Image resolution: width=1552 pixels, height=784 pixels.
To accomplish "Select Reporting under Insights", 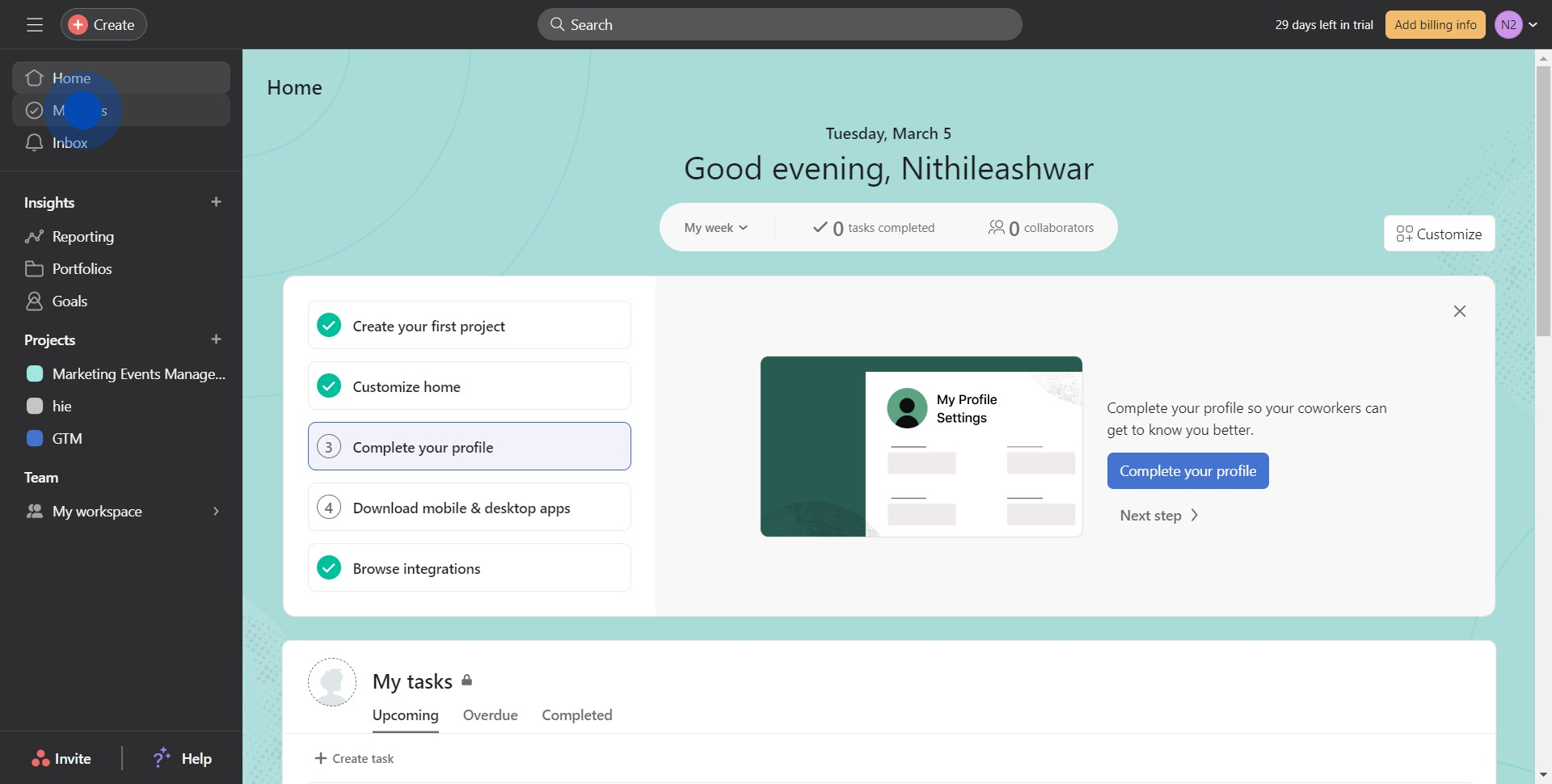I will pyautogui.click(x=83, y=236).
